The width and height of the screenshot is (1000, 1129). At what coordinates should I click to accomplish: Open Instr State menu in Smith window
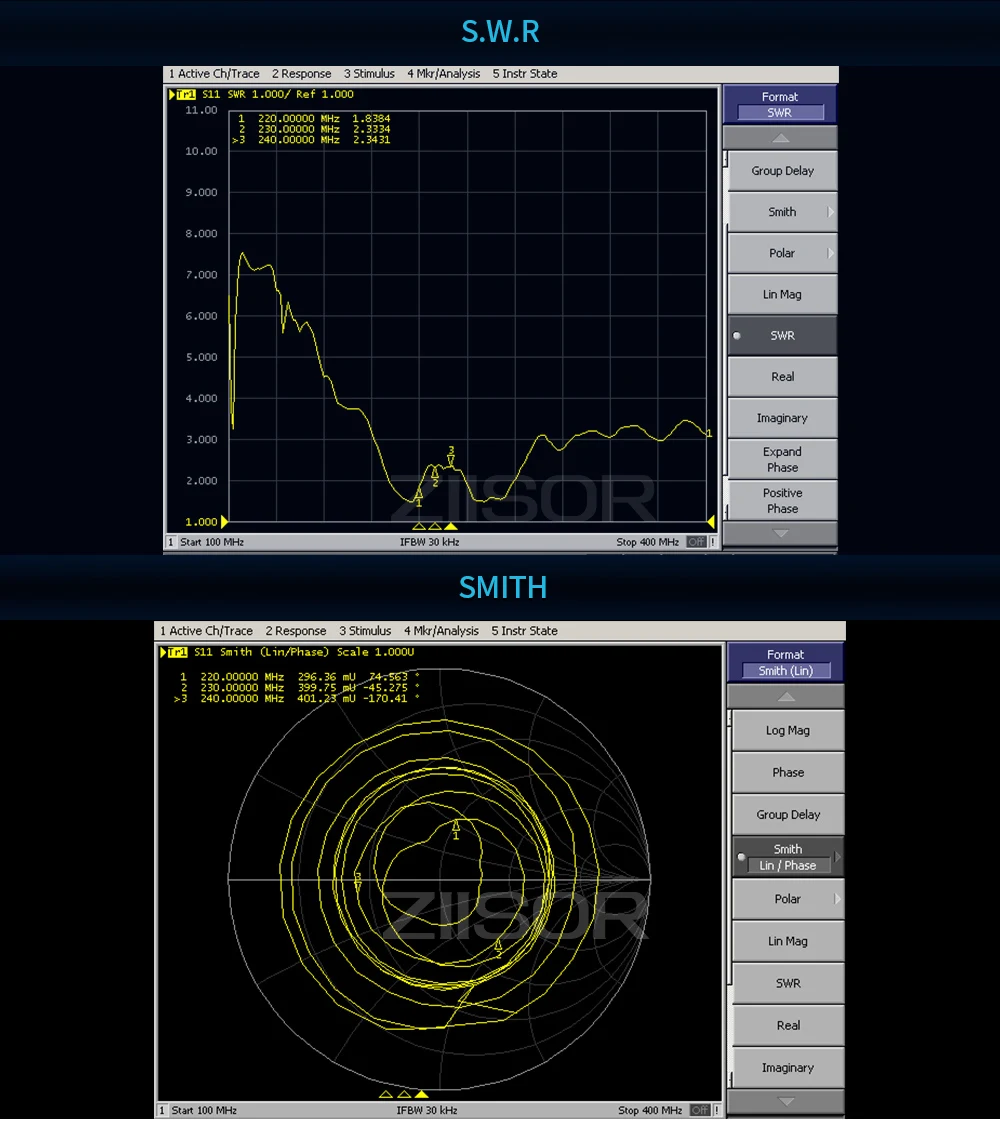click(x=524, y=631)
